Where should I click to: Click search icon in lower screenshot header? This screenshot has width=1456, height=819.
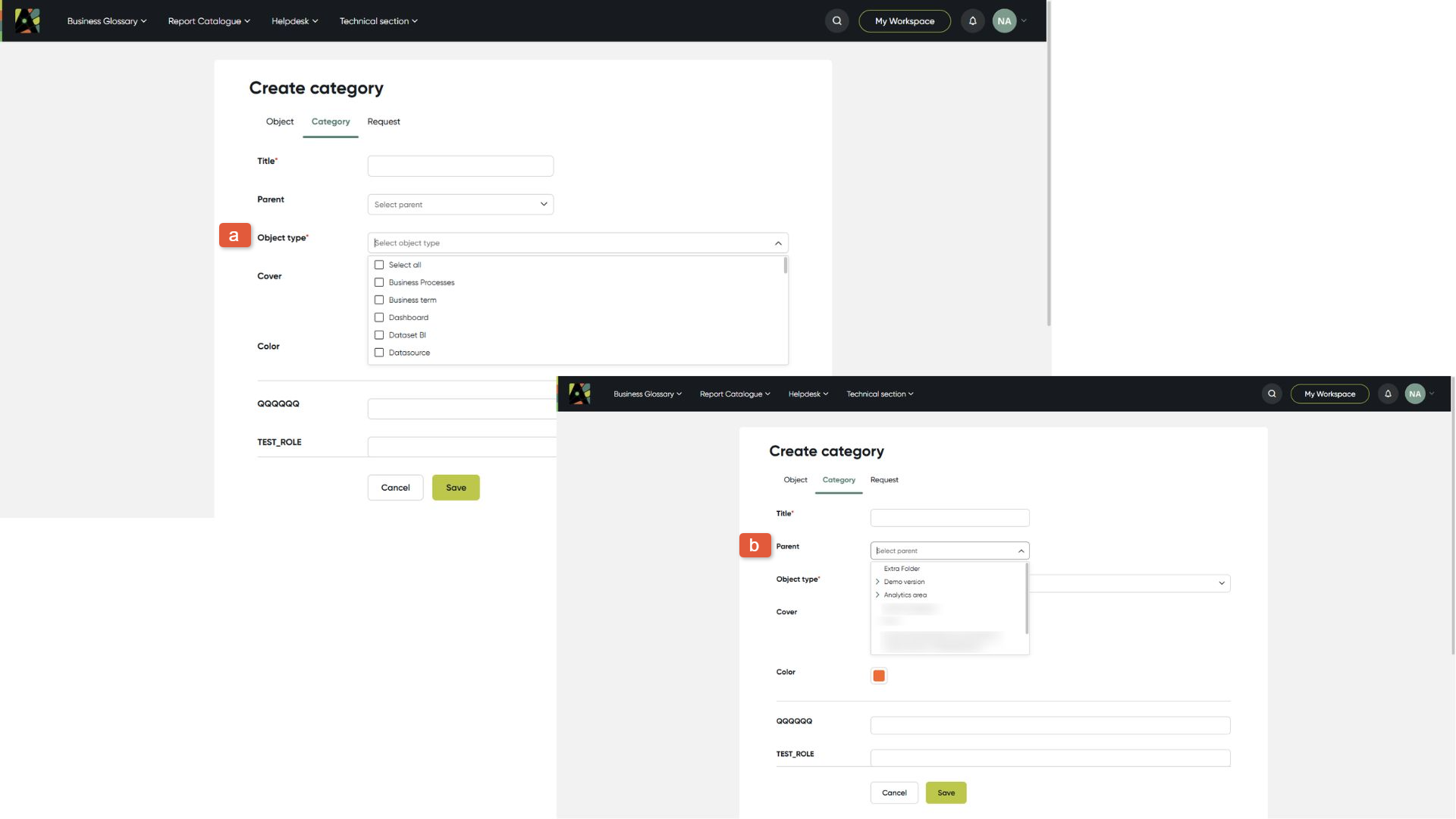click(1272, 394)
